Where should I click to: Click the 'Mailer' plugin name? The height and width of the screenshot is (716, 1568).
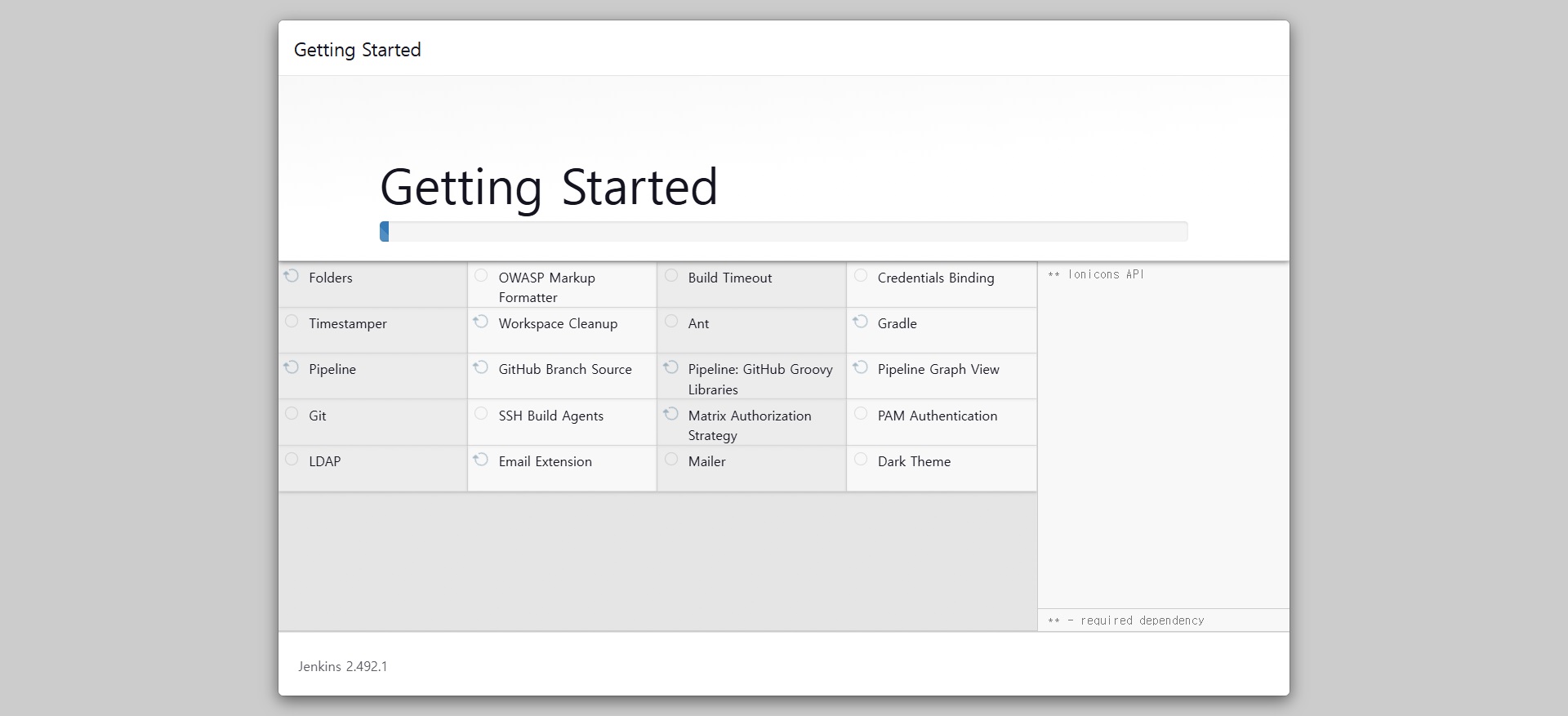coord(707,461)
